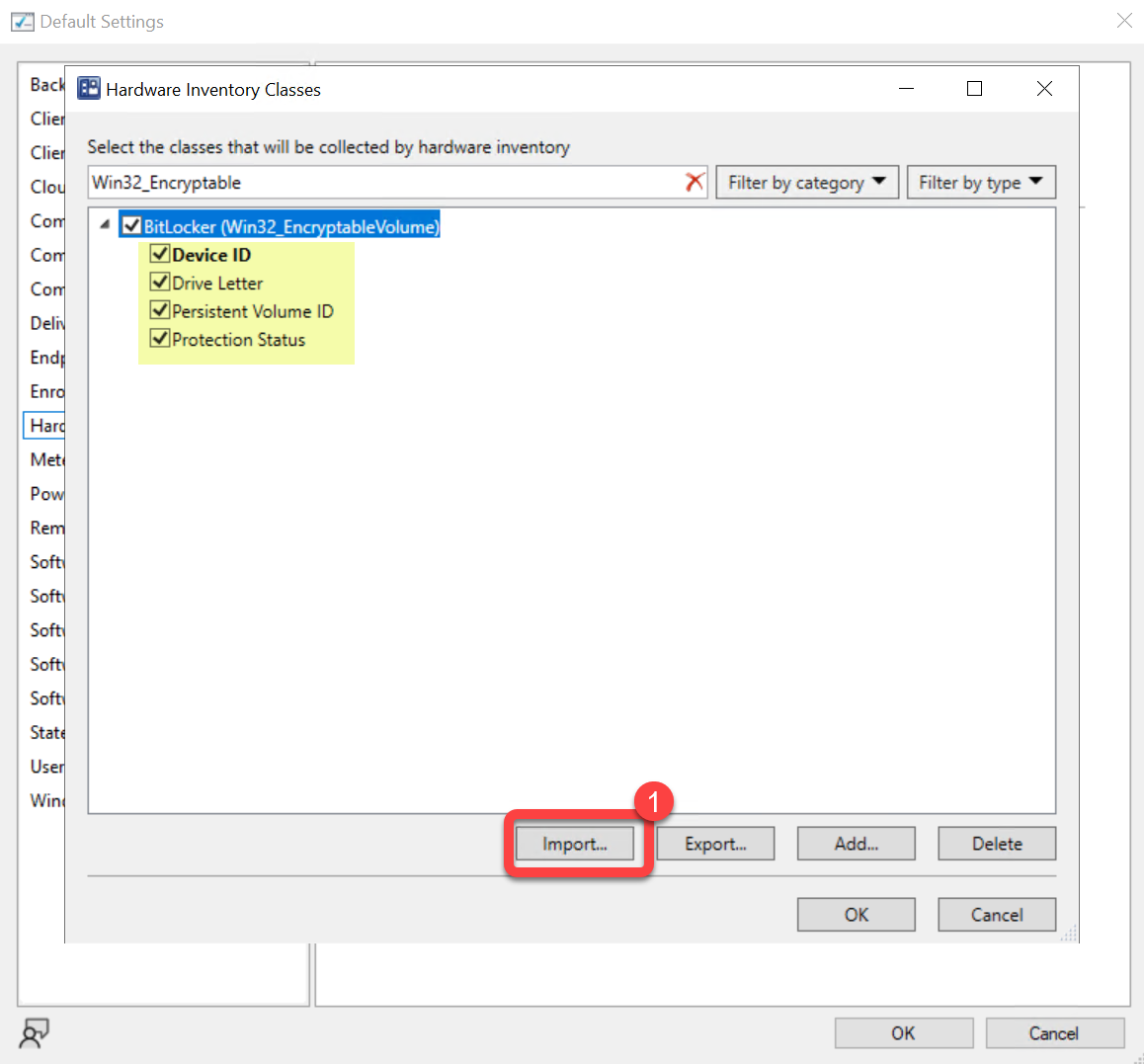
Task: Click the Delete button
Action: (x=997, y=844)
